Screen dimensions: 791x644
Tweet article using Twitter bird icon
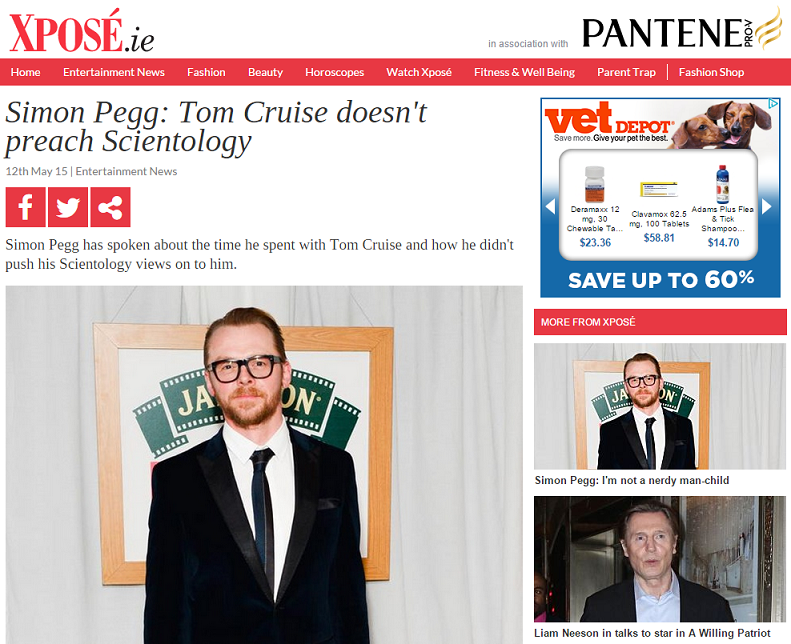coord(68,207)
